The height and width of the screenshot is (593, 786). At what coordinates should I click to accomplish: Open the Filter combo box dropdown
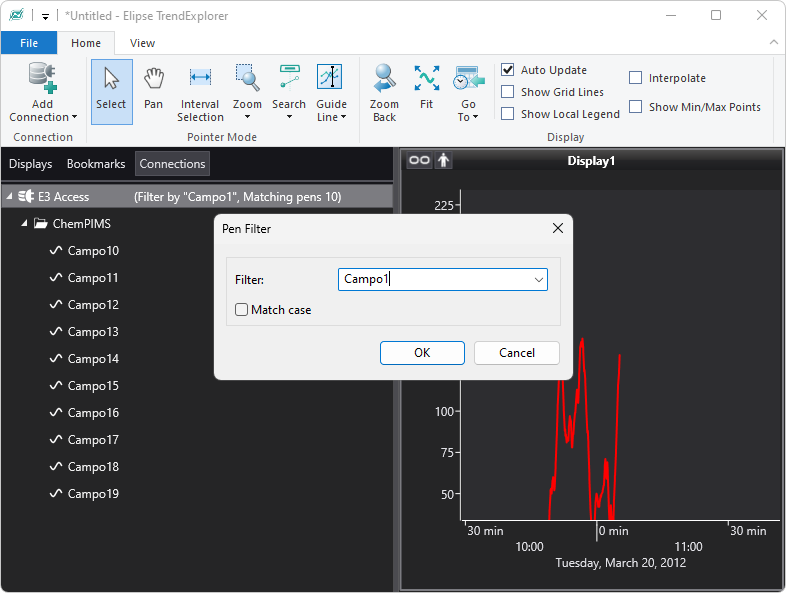tap(539, 280)
